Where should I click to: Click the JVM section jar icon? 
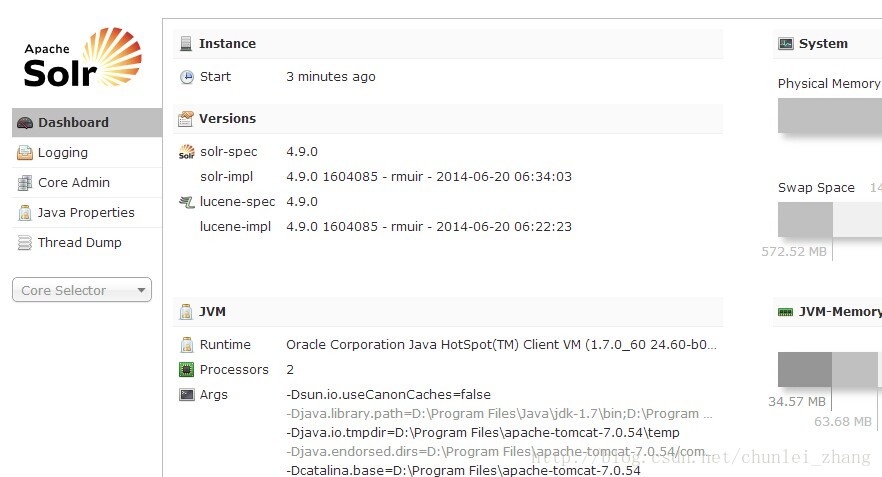click(186, 312)
